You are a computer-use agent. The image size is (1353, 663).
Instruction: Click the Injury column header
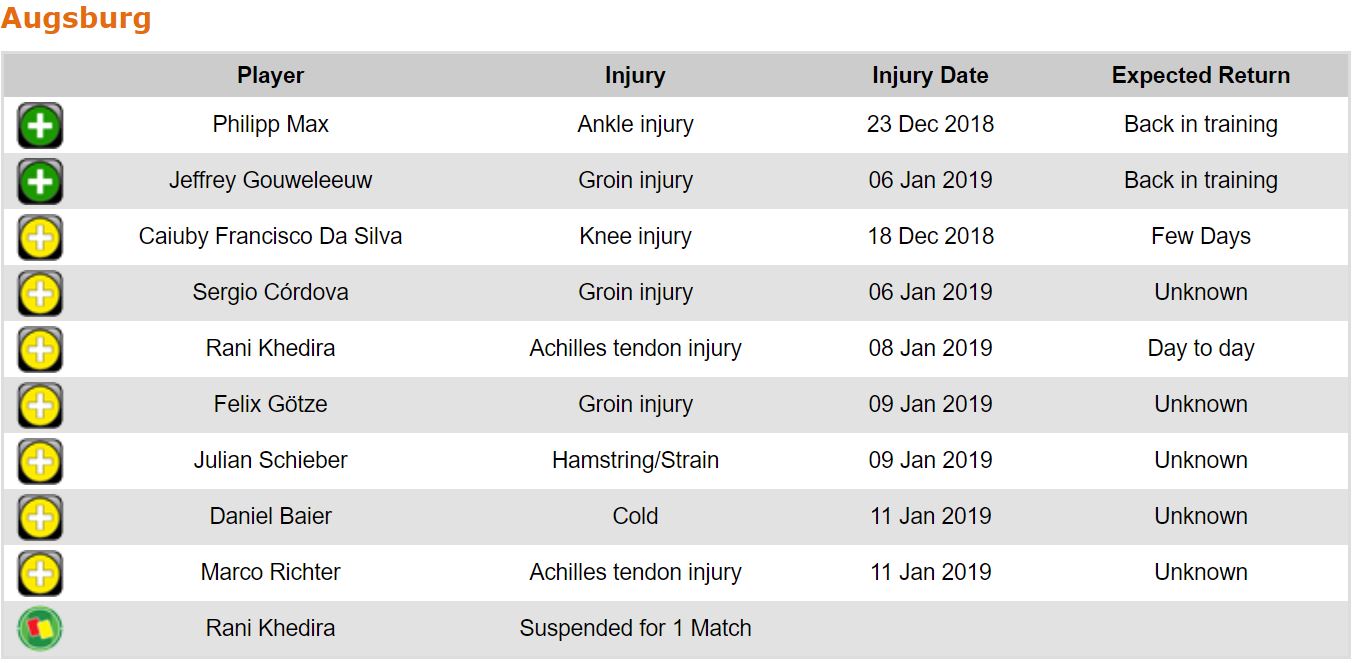[635, 76]
